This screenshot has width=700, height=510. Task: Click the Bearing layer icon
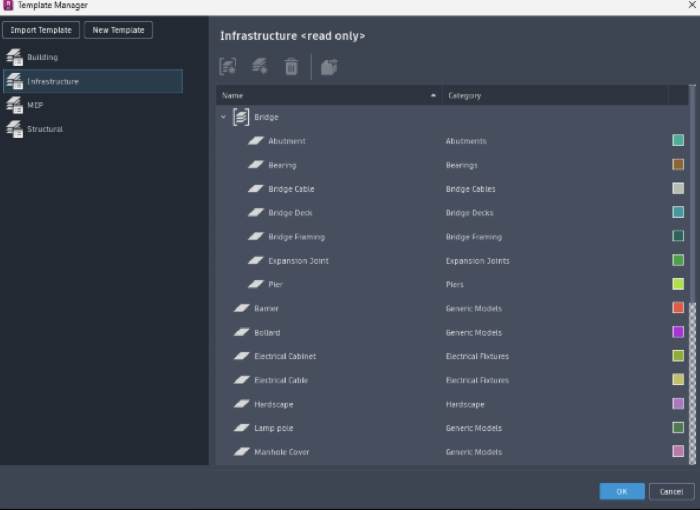tap(256, 165)
